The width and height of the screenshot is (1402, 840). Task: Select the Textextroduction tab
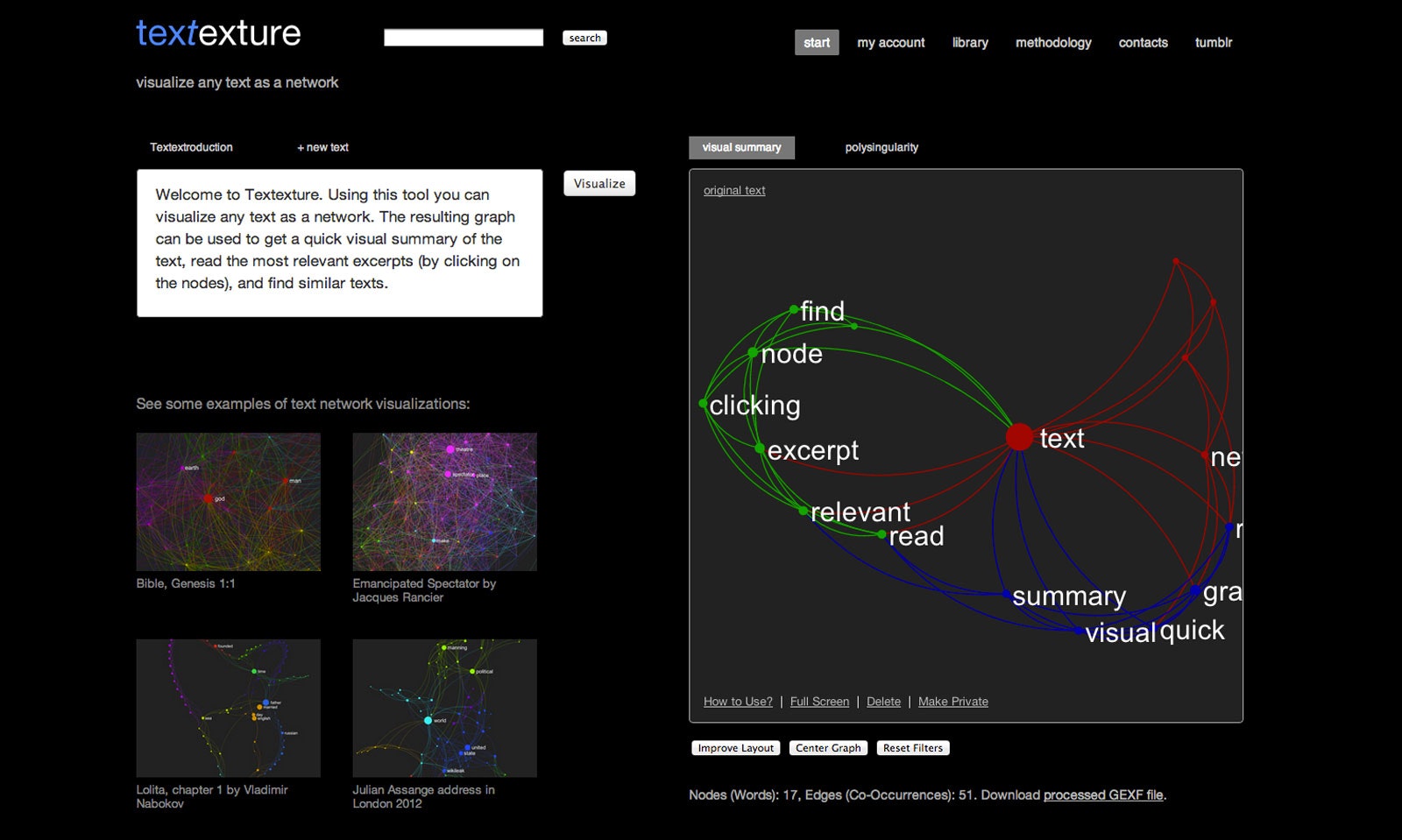pyautogui.click(x=191, y=147)
